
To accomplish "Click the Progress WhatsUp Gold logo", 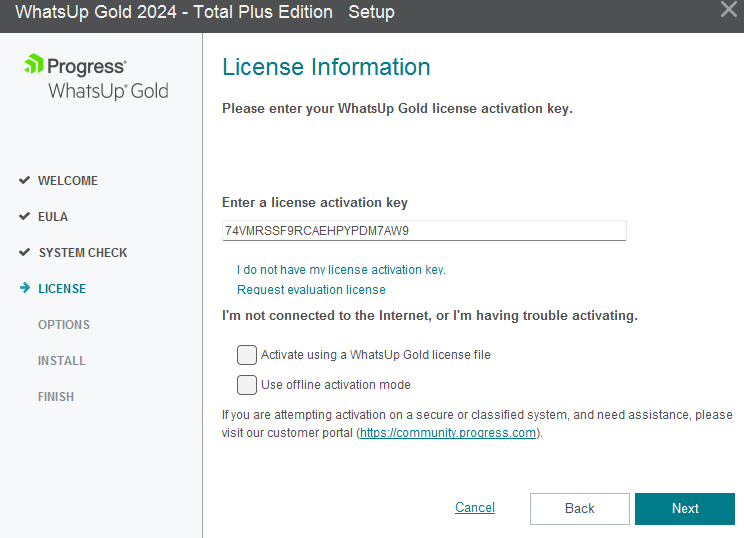I will (96, 78).
